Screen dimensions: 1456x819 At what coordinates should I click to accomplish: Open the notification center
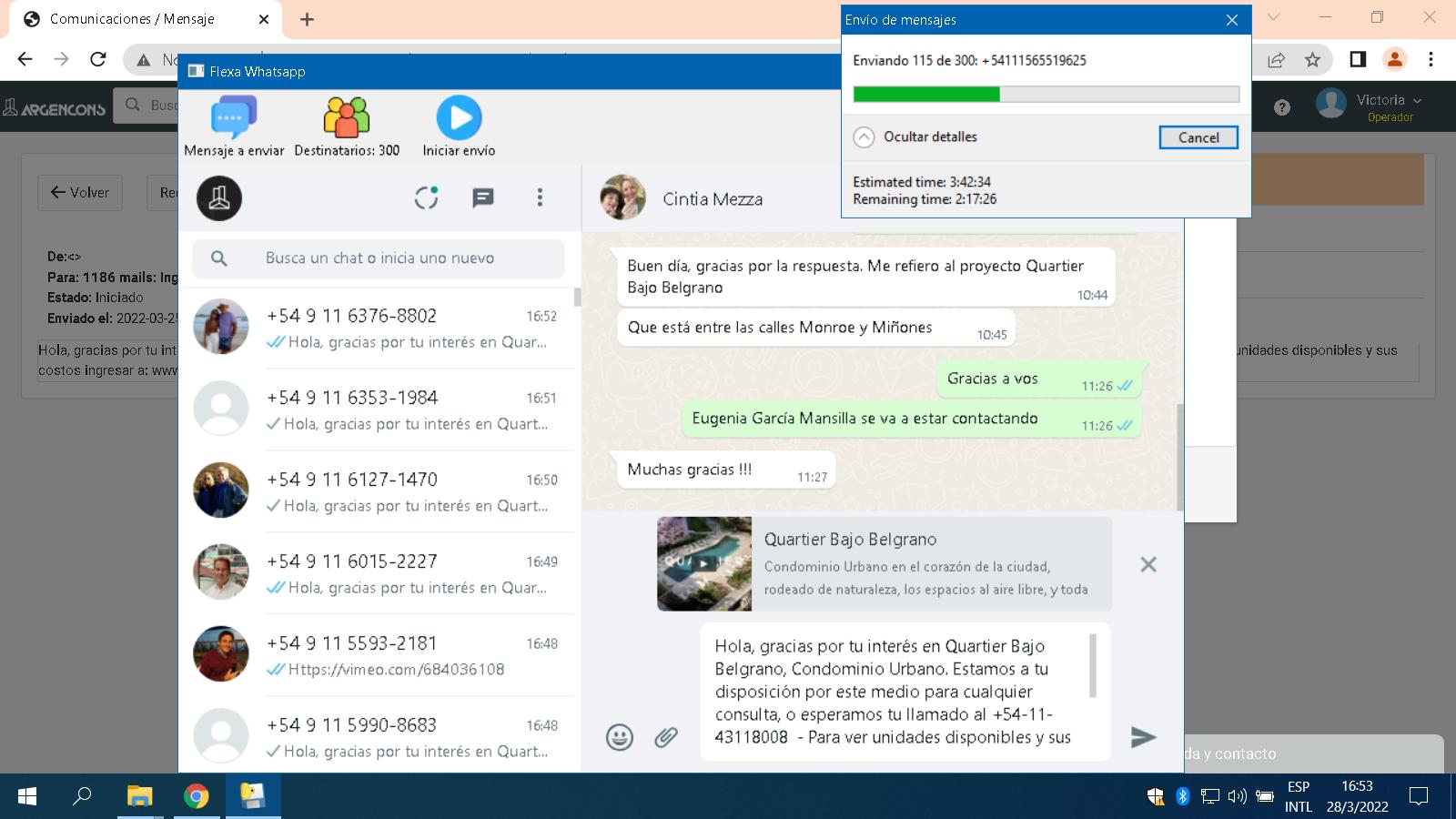pyautogui.click(x=1418, y=796)
